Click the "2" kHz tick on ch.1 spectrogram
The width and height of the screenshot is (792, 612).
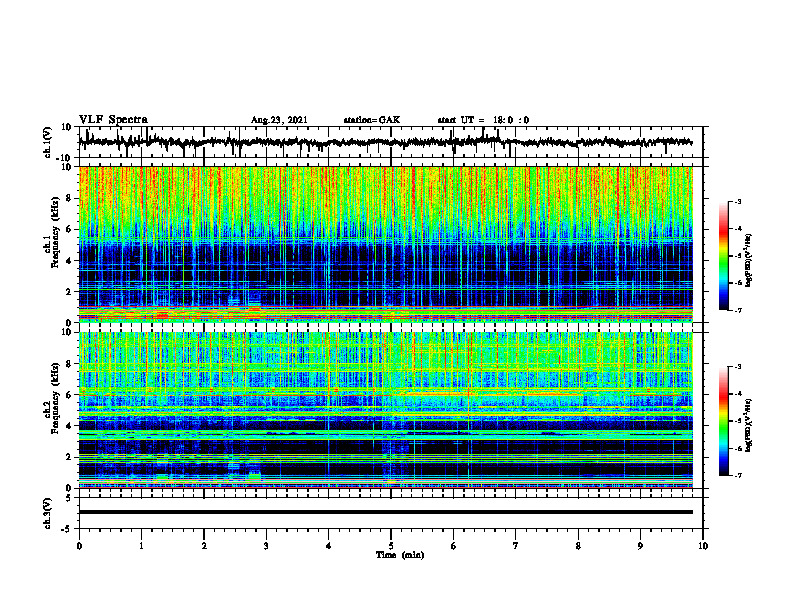[69, 291]
